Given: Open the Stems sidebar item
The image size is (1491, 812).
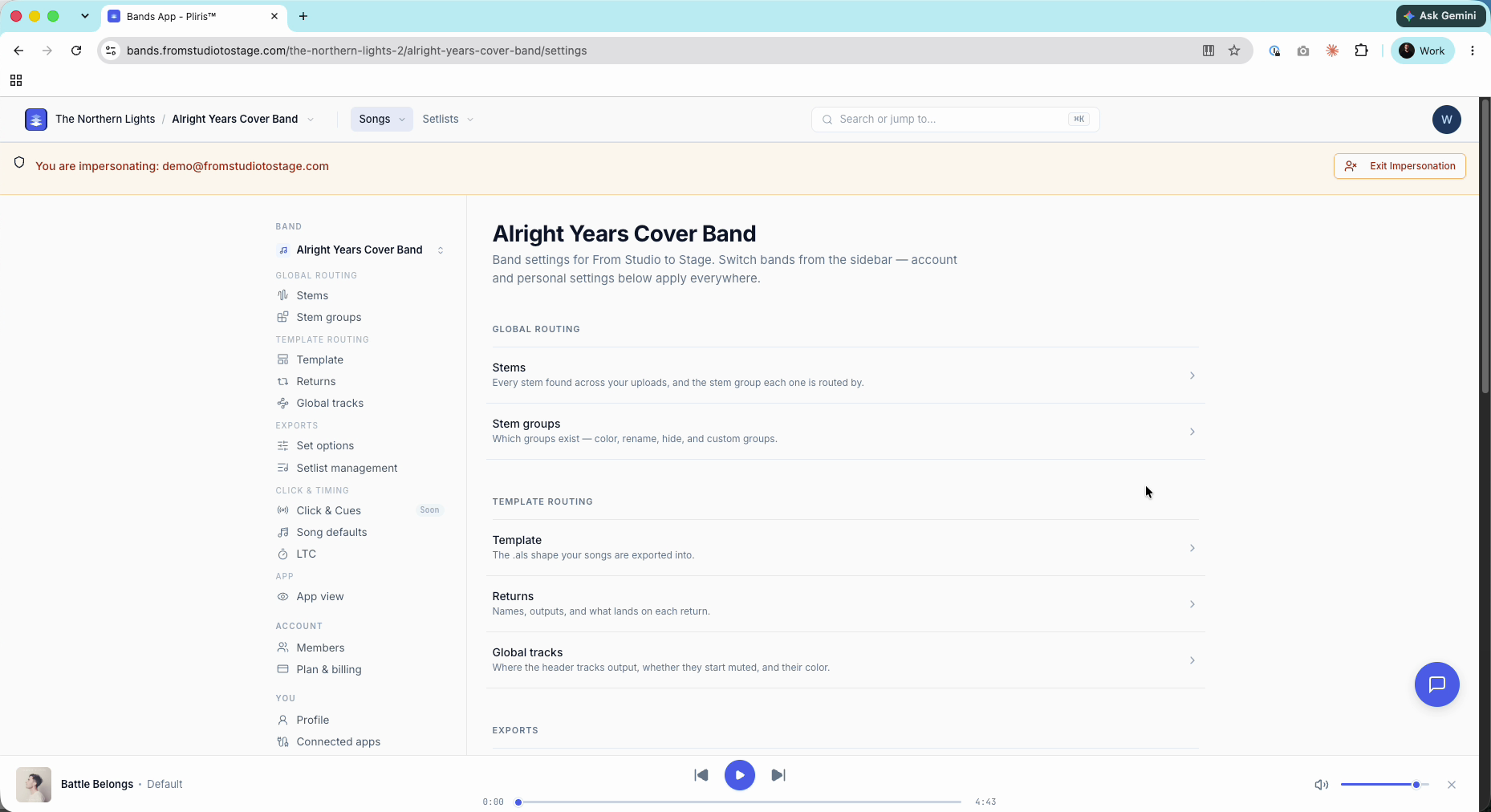Looking at the screenshot, I should [x=312, y=295].
